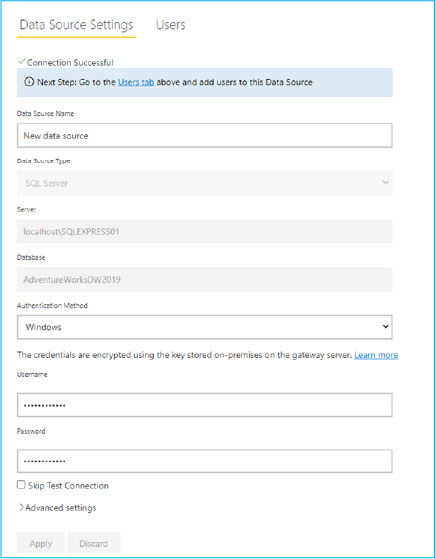This screenshot has width=435, height=559.
Task: Click the Server field localhost\SQLEXPRESS01
Action: coord(205,231)
